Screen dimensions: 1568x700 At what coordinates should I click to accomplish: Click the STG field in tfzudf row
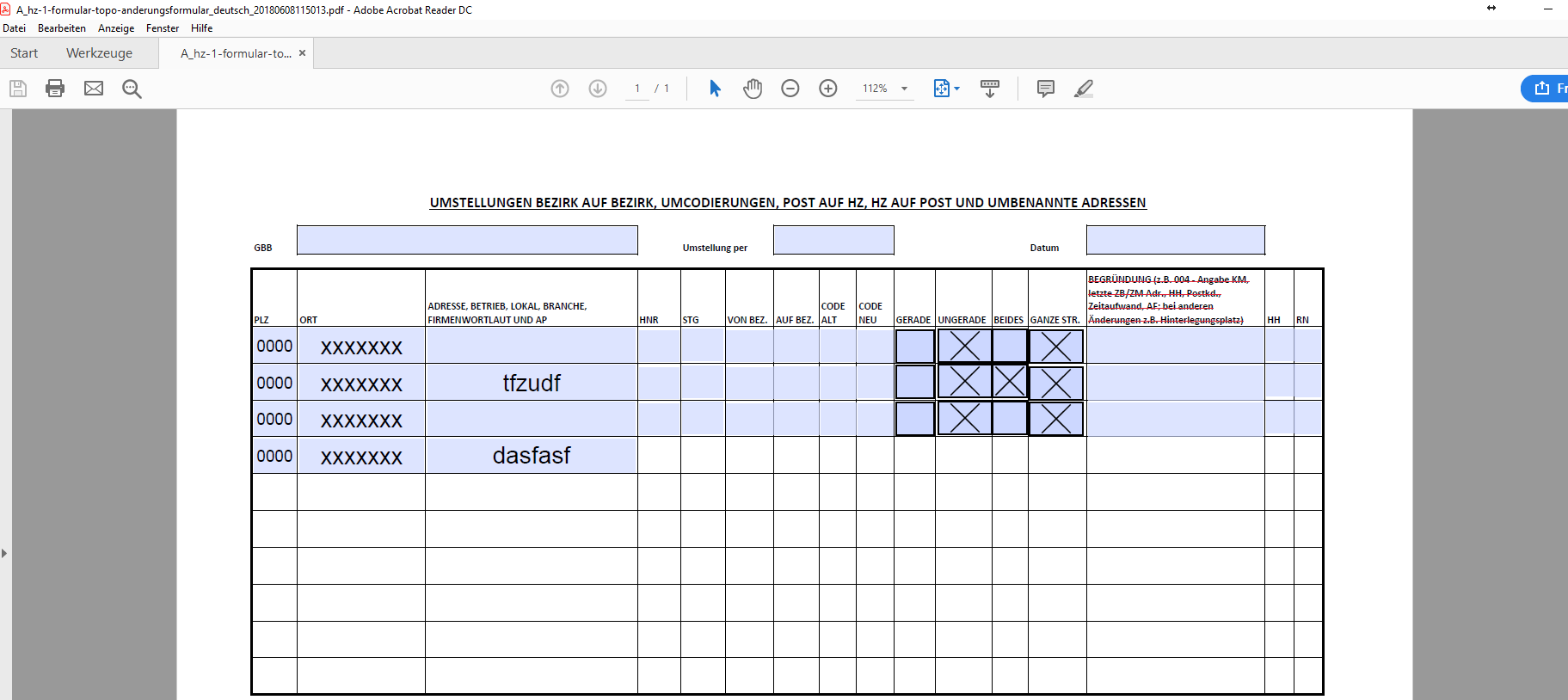(x=703, y=383)
